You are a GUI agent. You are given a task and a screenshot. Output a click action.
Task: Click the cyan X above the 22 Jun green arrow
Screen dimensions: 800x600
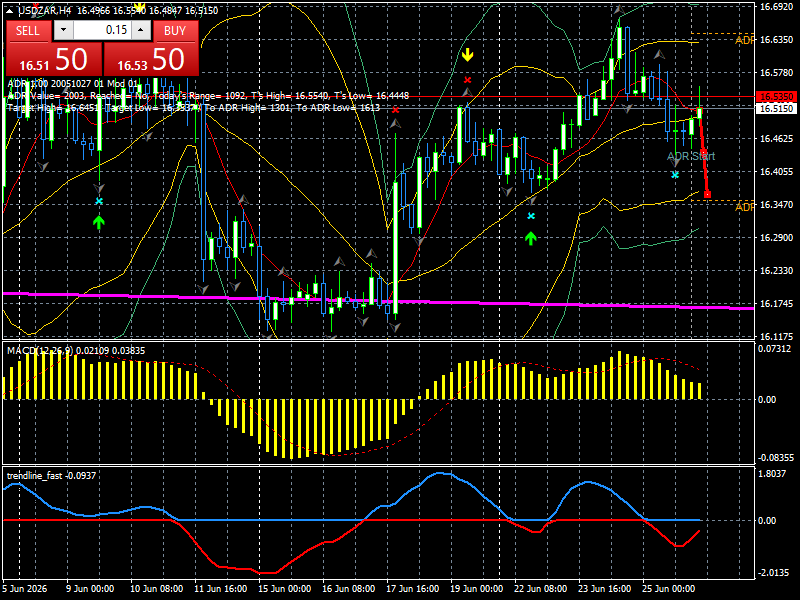point(531,216)
